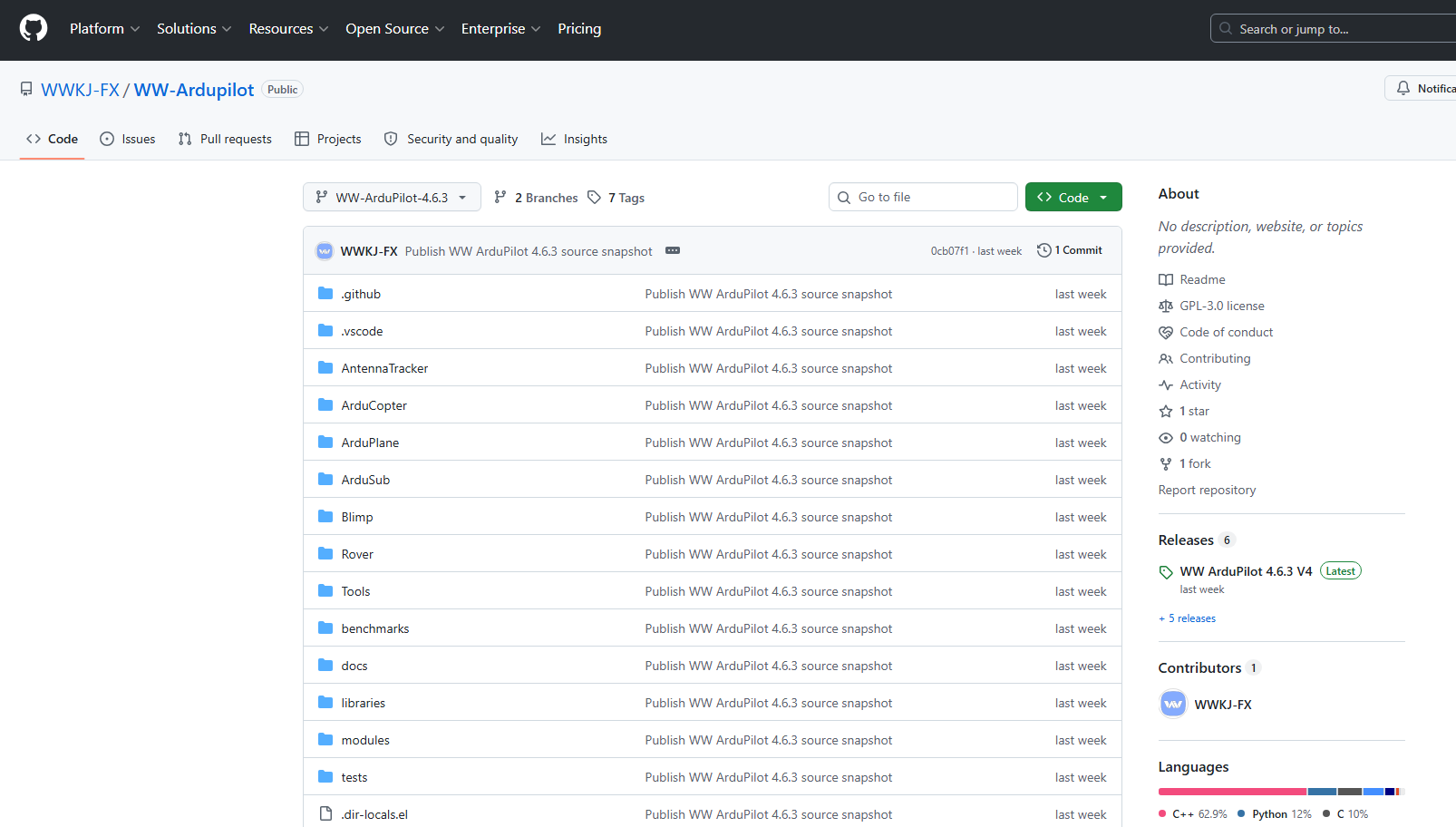
Task: Open the Projects tab
Action: [328, 139]
